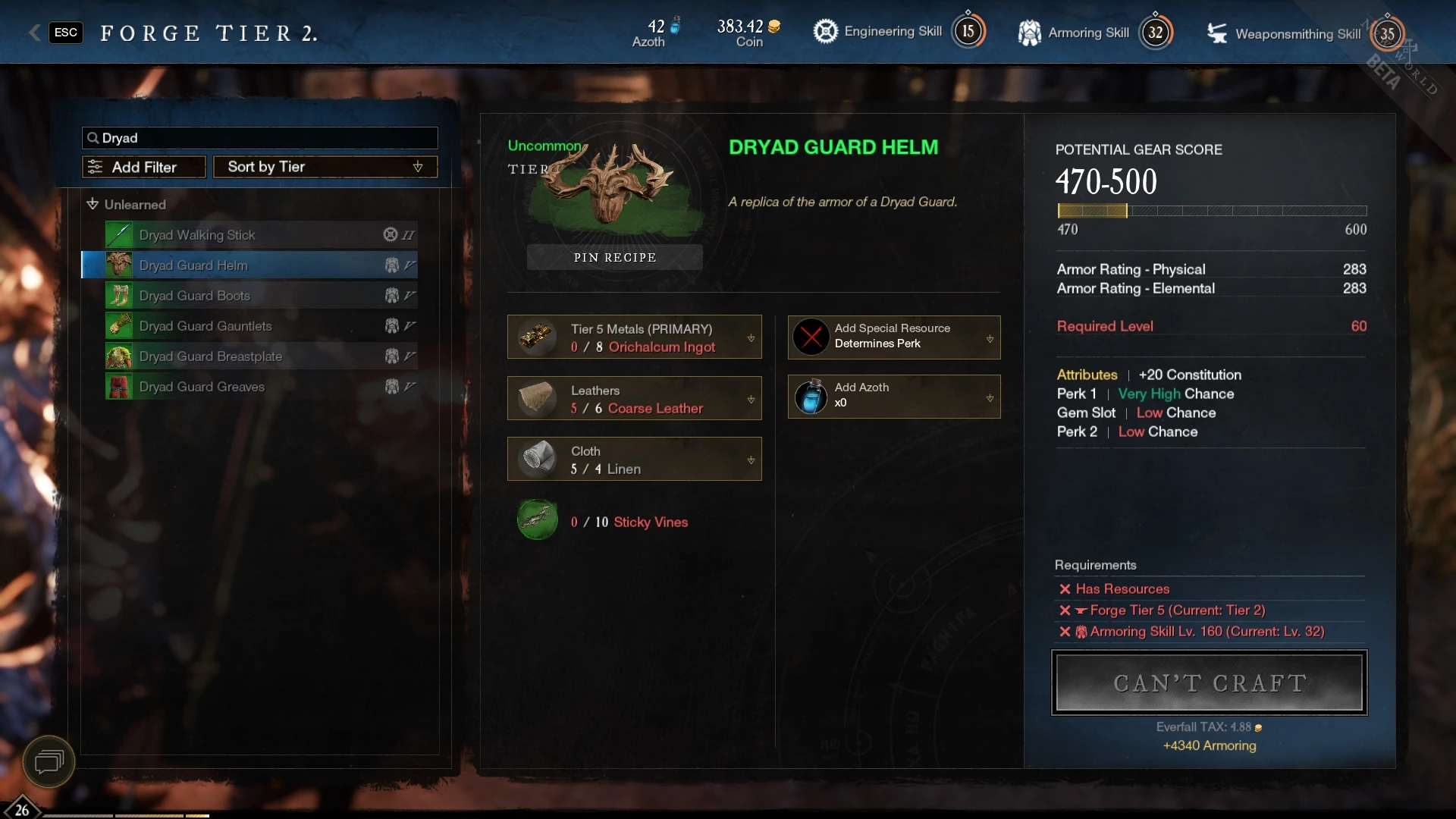Click the Sticky Vines ingredient icon

click(x=538, y=520)
